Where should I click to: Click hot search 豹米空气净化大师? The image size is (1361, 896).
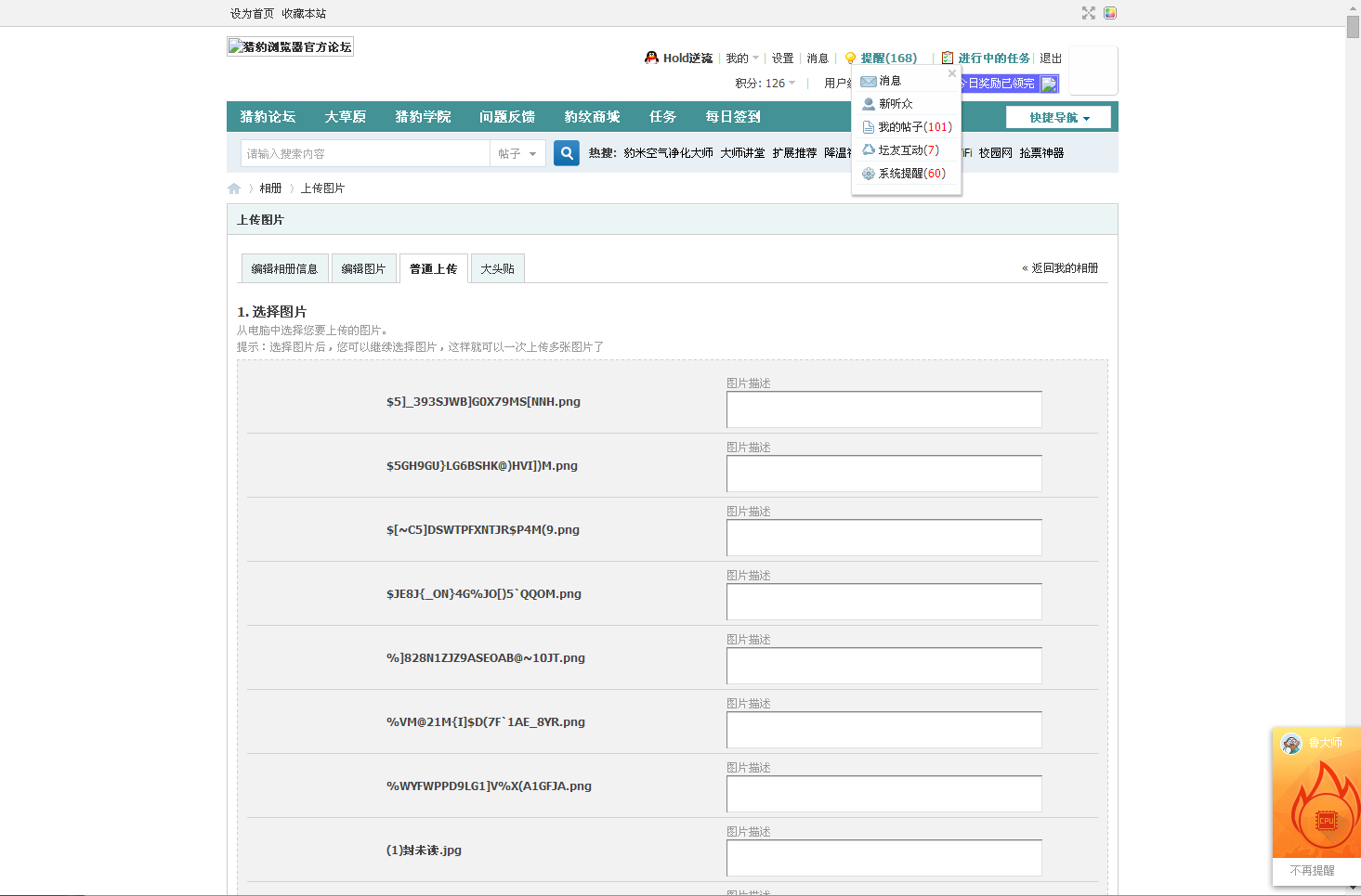point(669,153)
